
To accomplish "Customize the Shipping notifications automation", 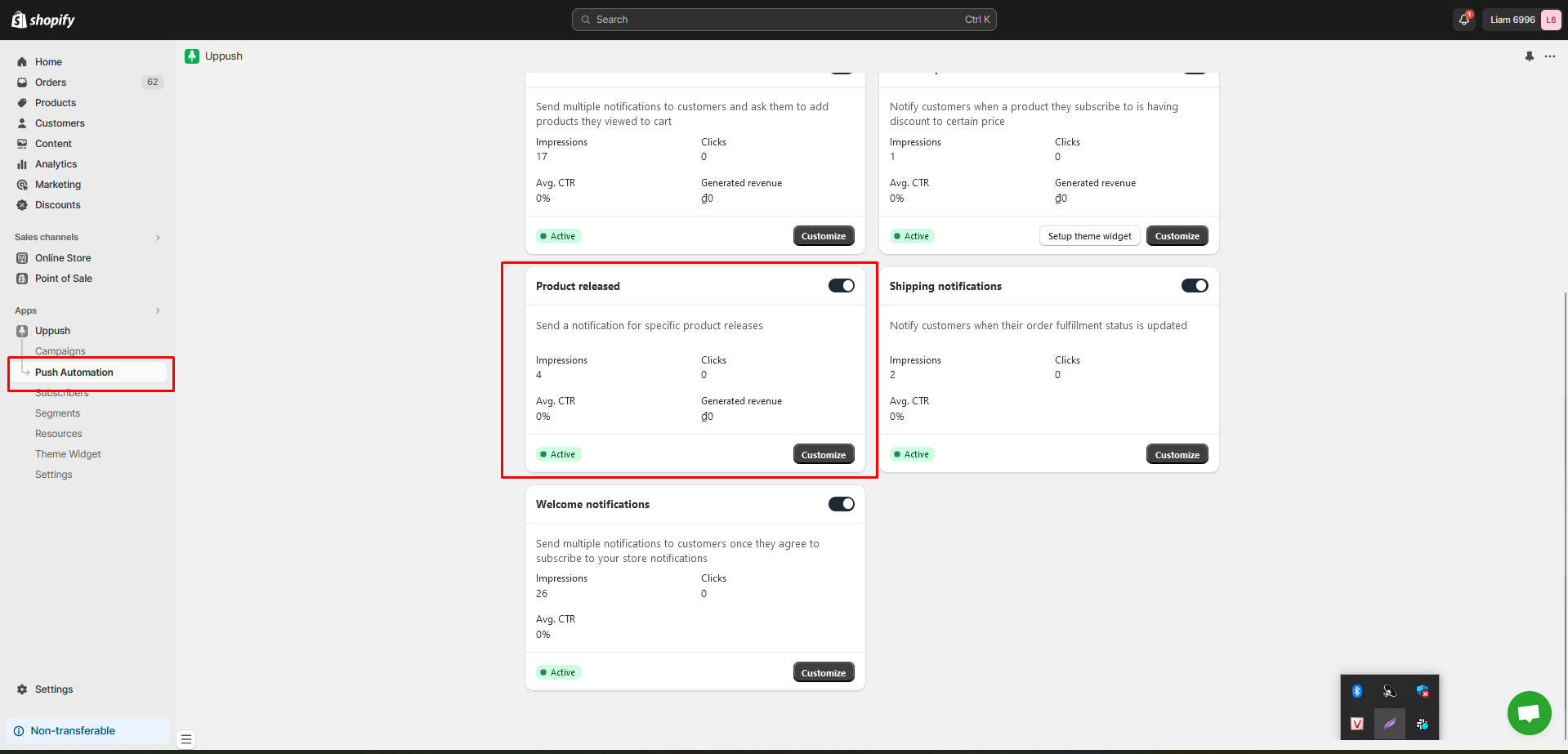I will (1177, 455).
